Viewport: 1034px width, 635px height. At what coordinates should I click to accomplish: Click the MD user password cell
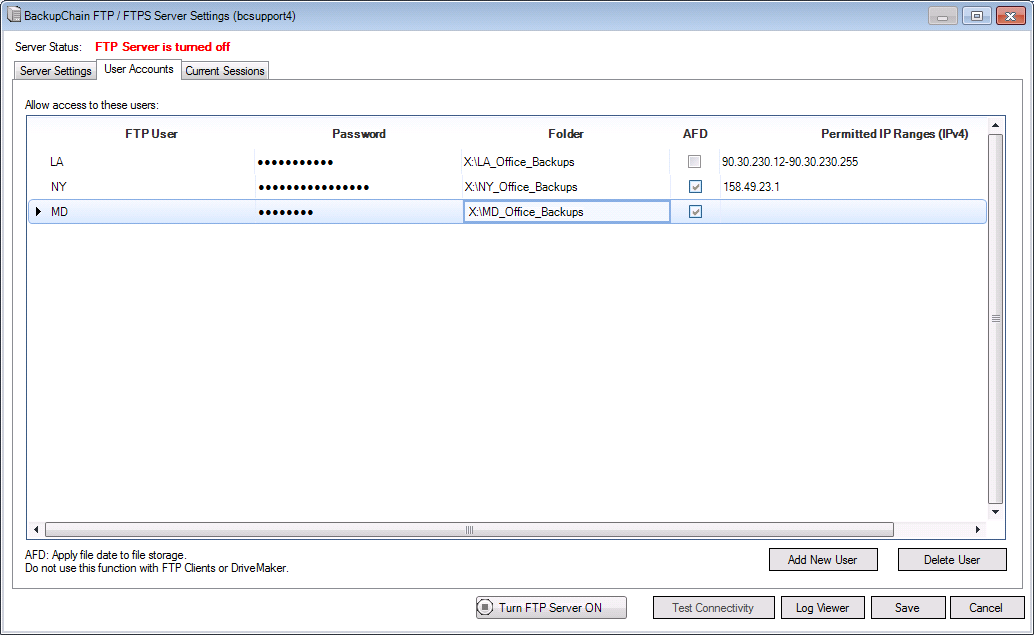pyautogui.click(x=359, y=212)
